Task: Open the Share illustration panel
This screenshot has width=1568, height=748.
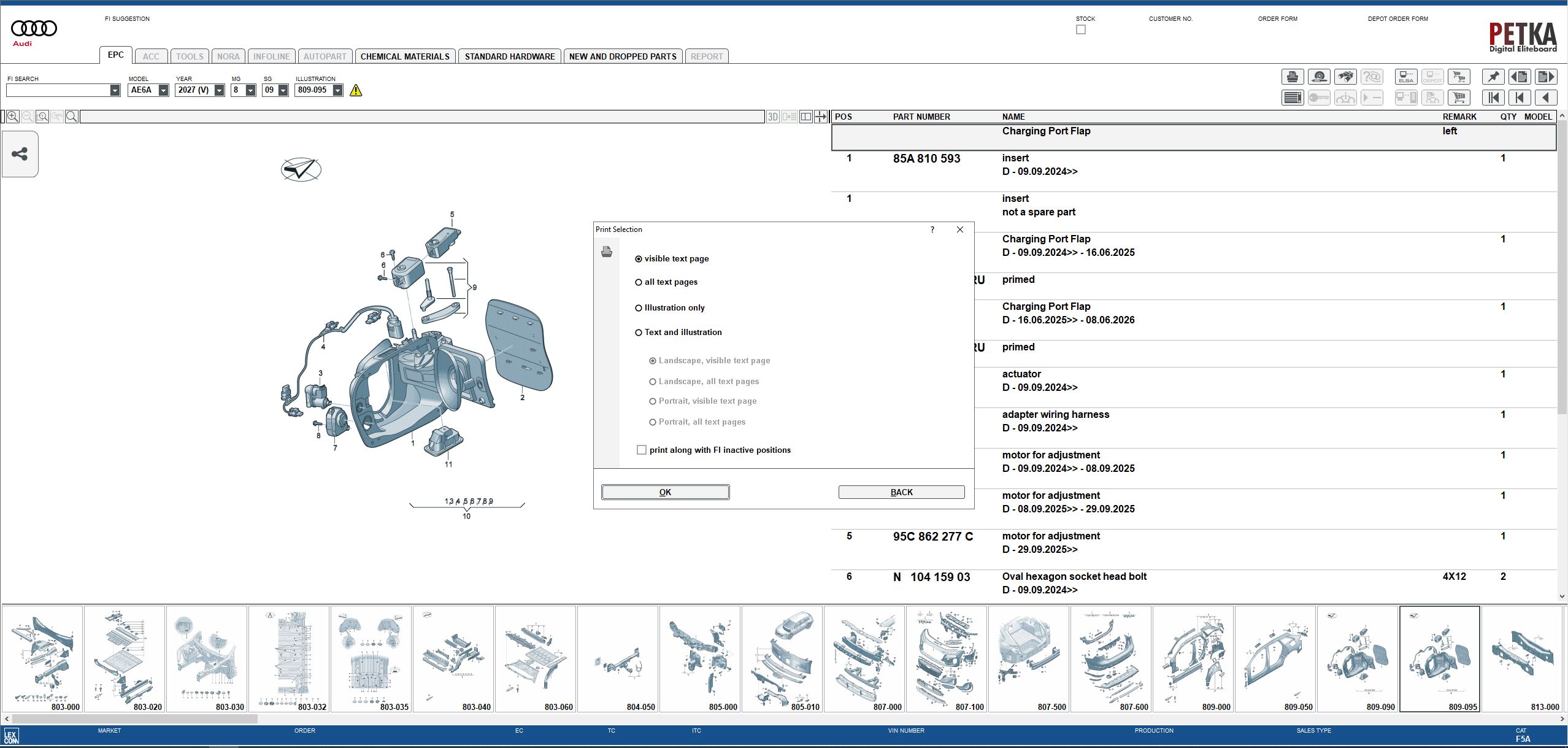Action: (20, 154)
